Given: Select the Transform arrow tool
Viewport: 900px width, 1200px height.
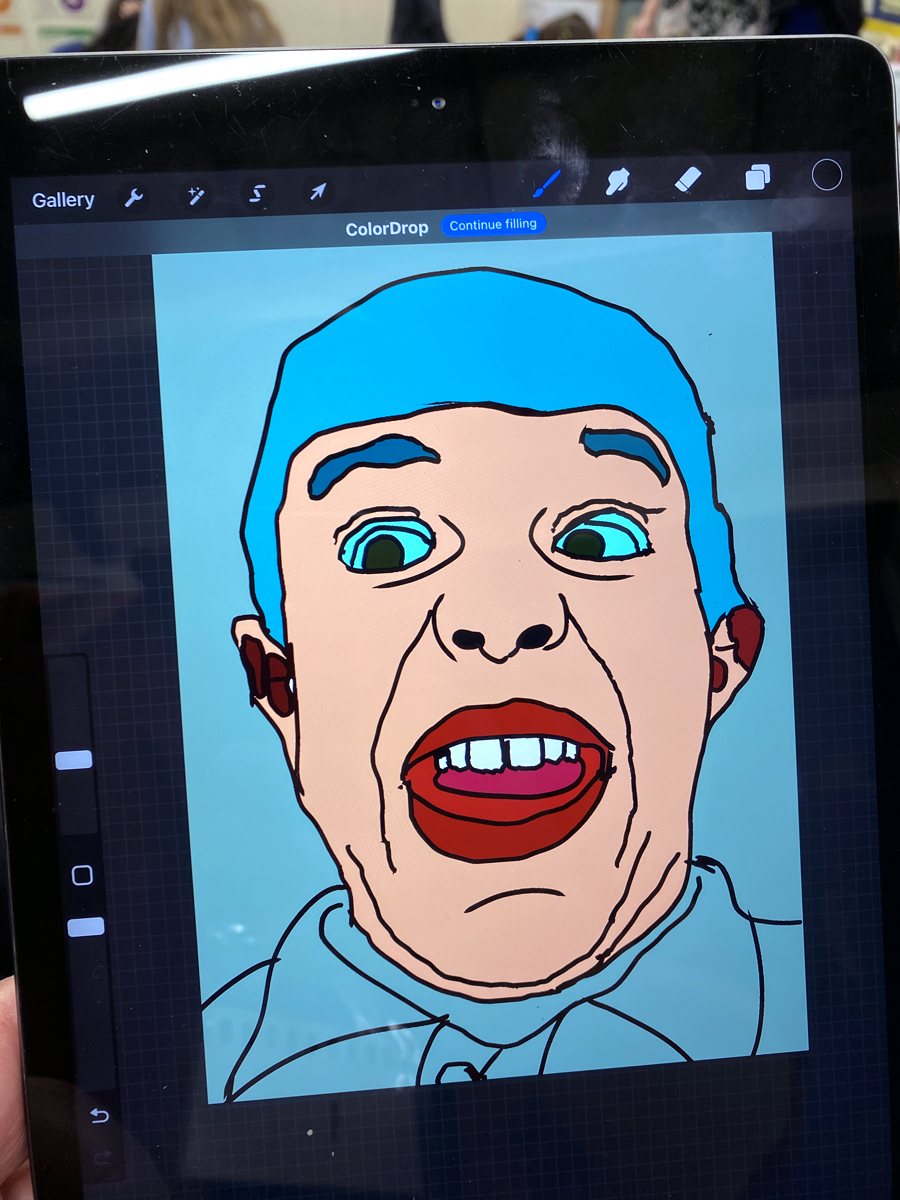Looking at the screenshot, I should coord(318,191).
